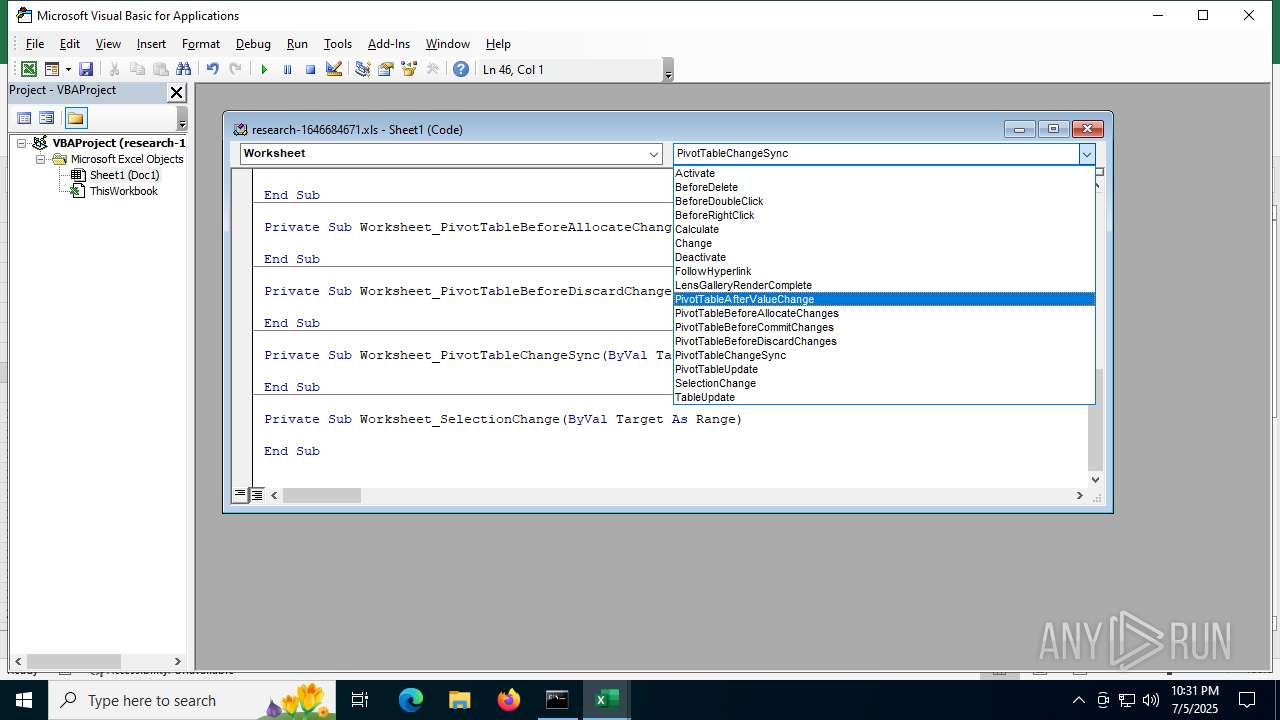
Task: Run the macro with the green play icon
Action: [264, 69]
